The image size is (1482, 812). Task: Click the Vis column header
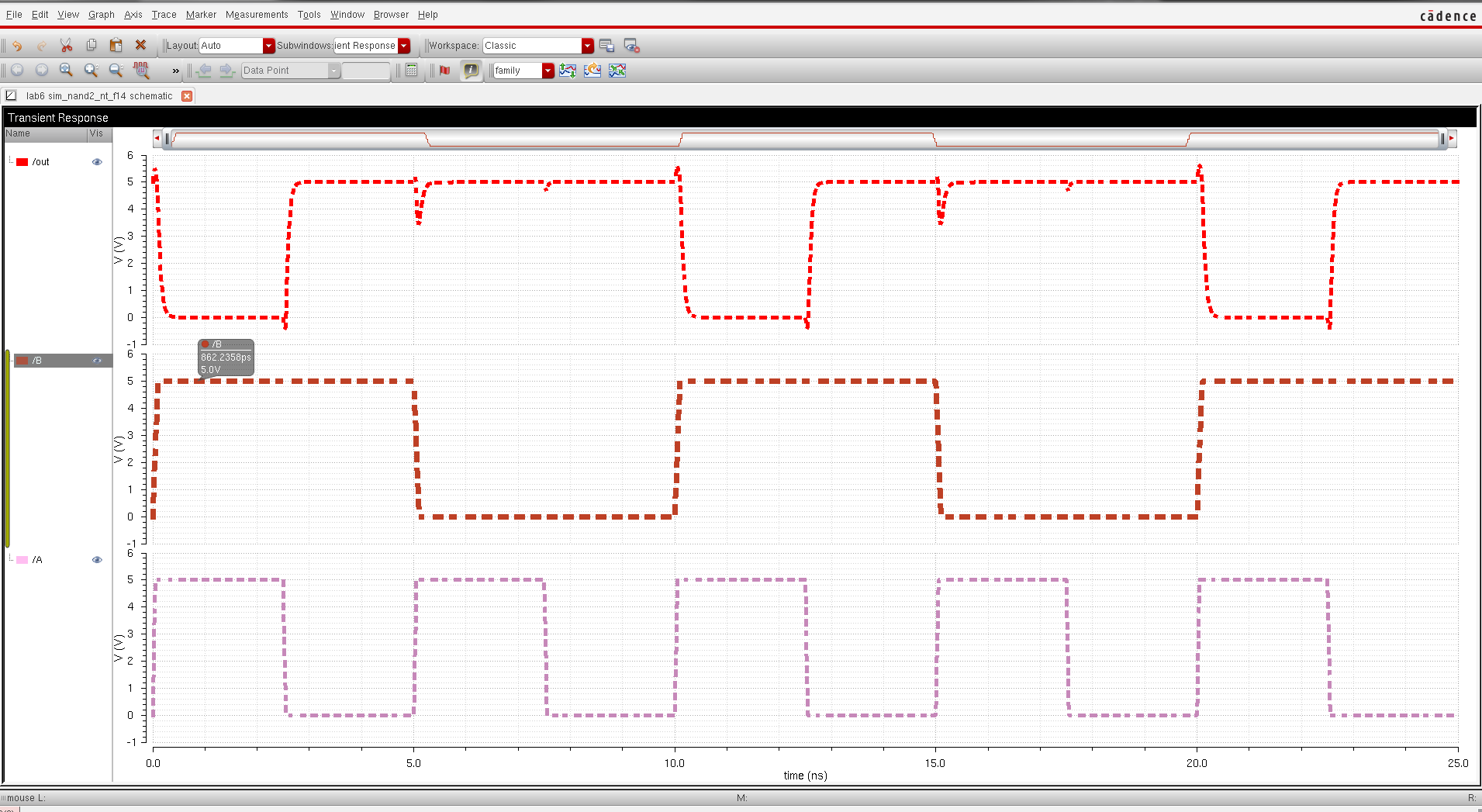point(99,133)
